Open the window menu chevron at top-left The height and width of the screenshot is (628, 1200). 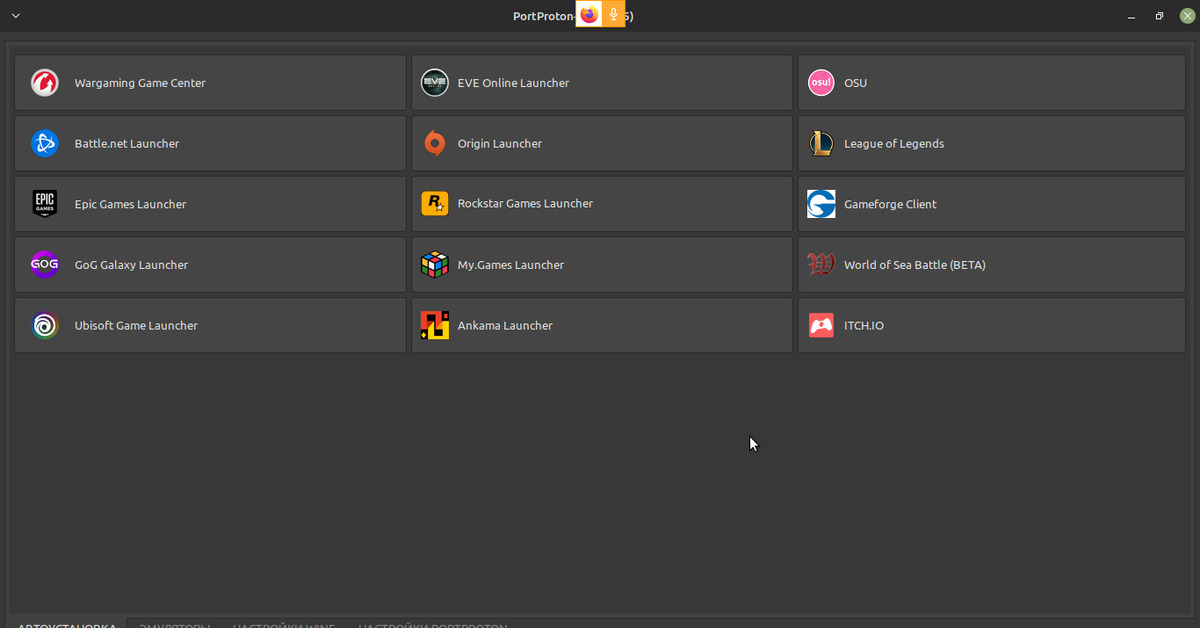(x=15, y=16)
